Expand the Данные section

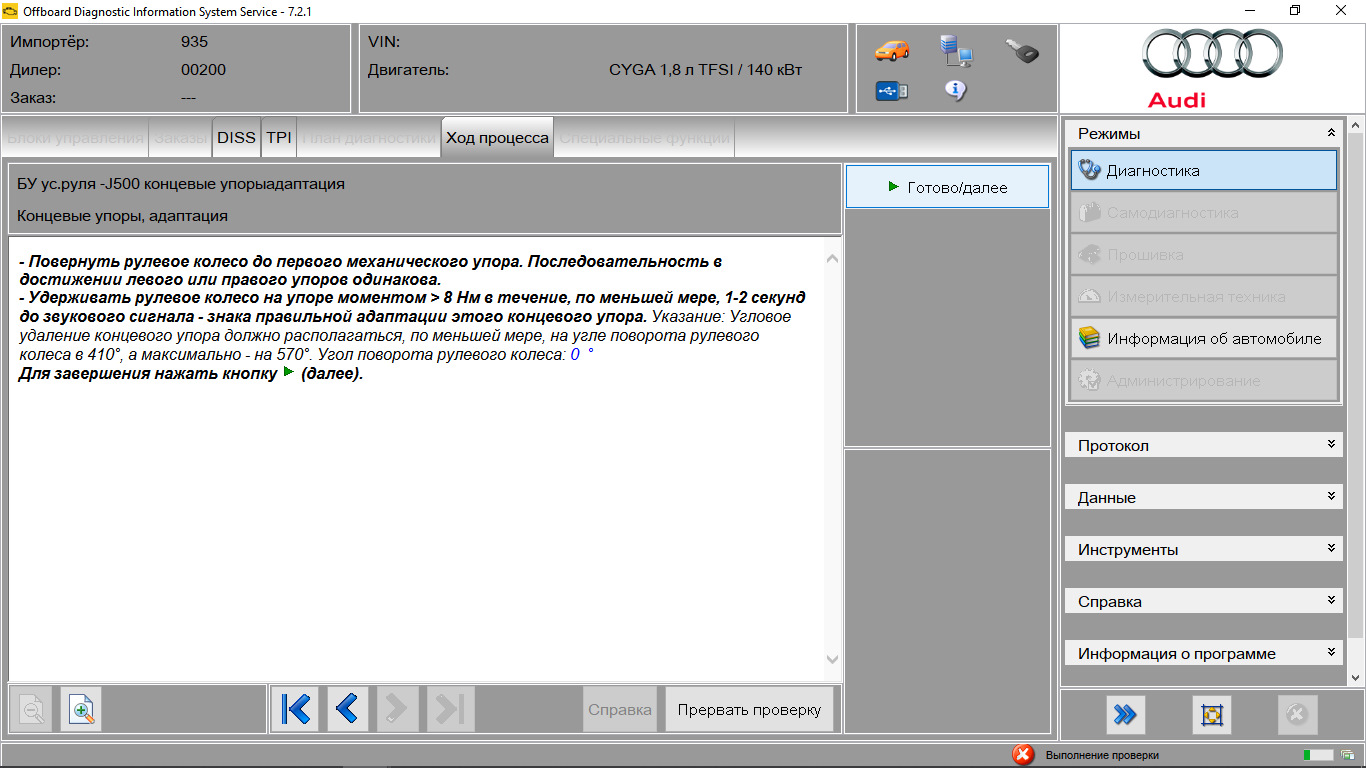[x=1204, y=497]
